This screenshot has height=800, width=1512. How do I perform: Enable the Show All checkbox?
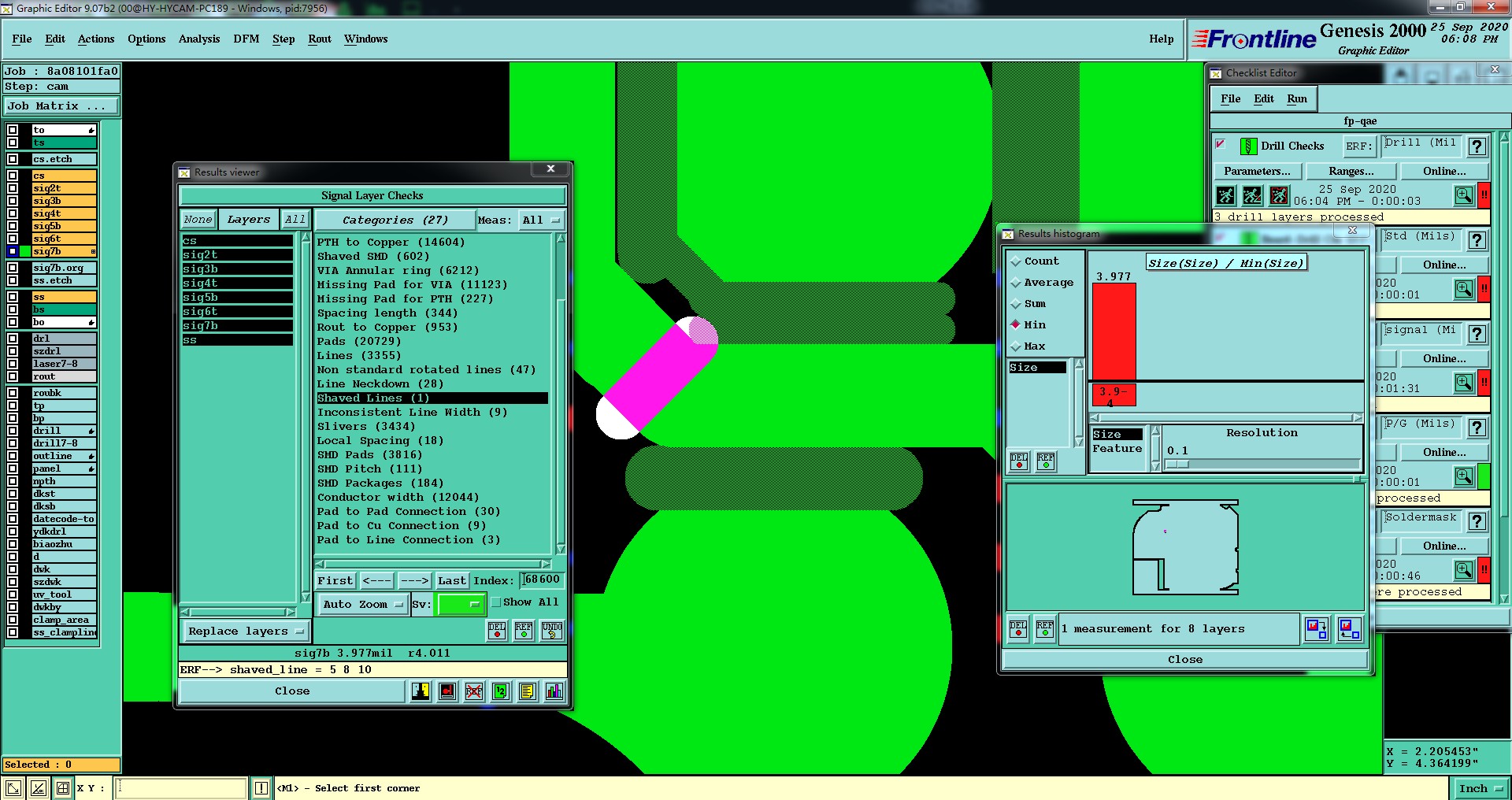[496, 602]
